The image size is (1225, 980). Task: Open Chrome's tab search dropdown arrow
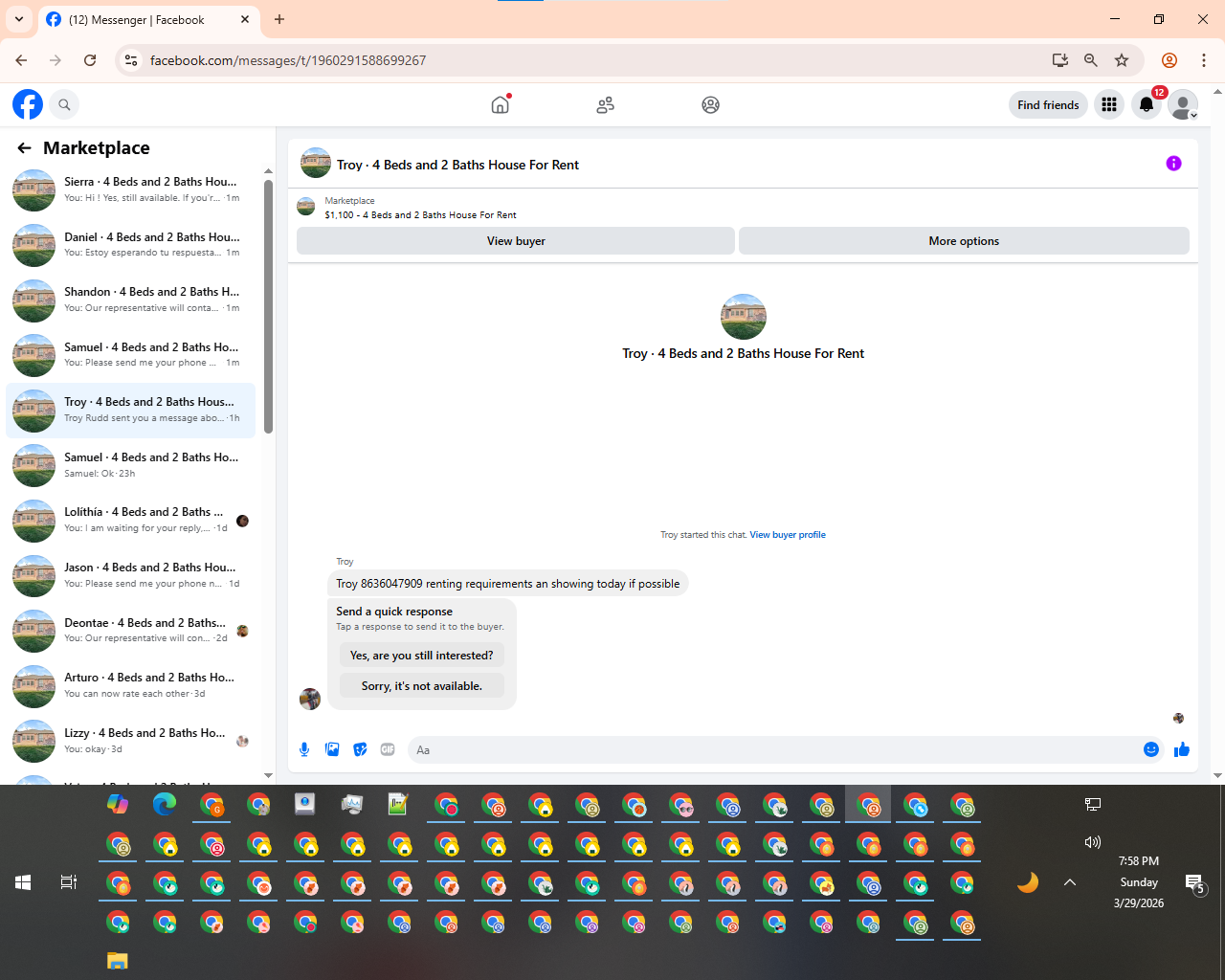pyautogui.click(x=19, y=19)
